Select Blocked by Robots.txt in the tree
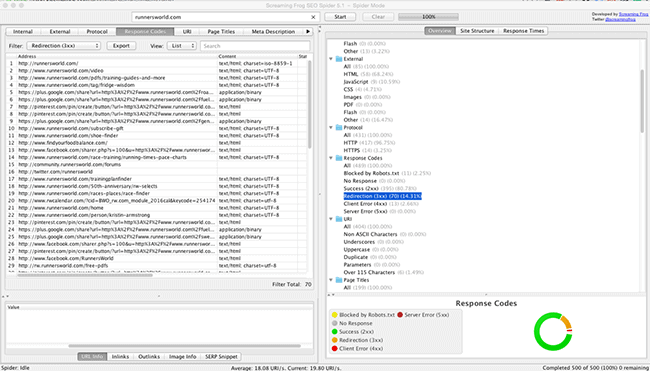Viewport: 650px width, 371px height. 387,173
